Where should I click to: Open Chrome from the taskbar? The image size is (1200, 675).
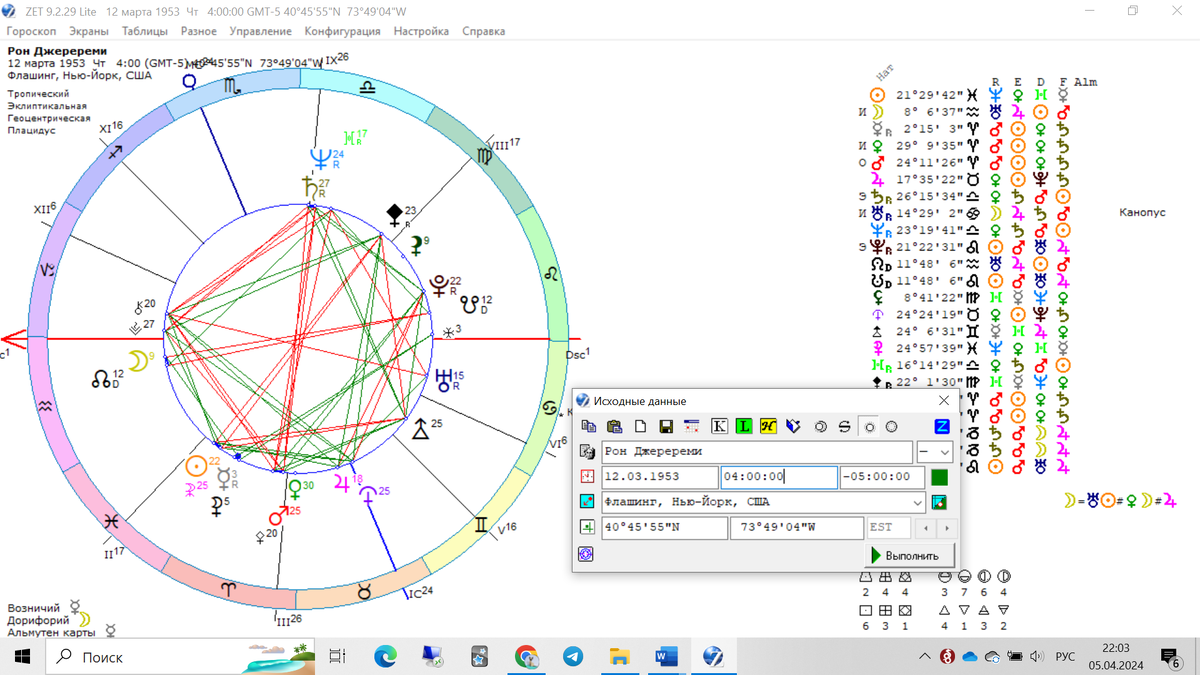click(527, 656)
